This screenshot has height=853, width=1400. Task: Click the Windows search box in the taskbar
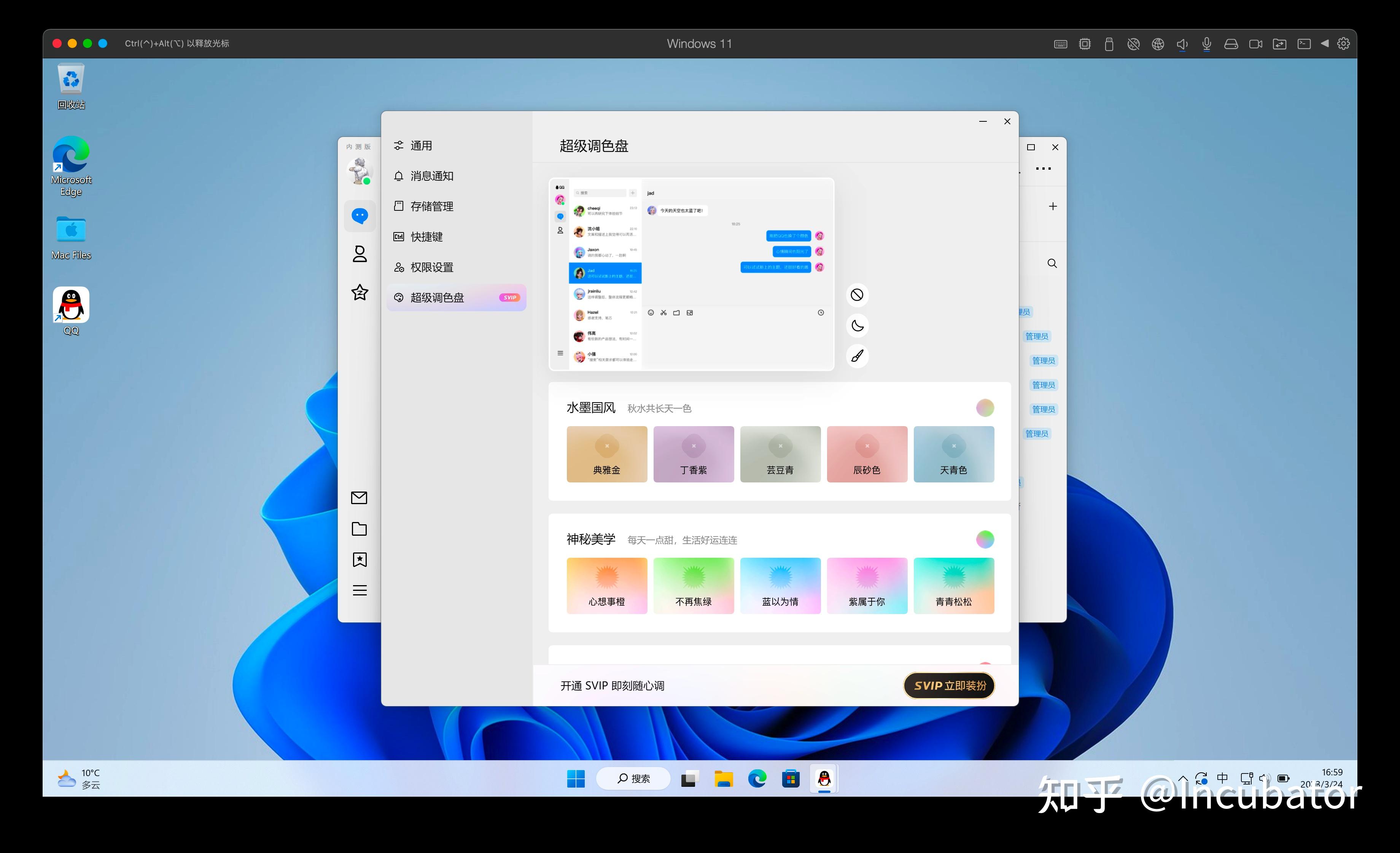[633, 778]
